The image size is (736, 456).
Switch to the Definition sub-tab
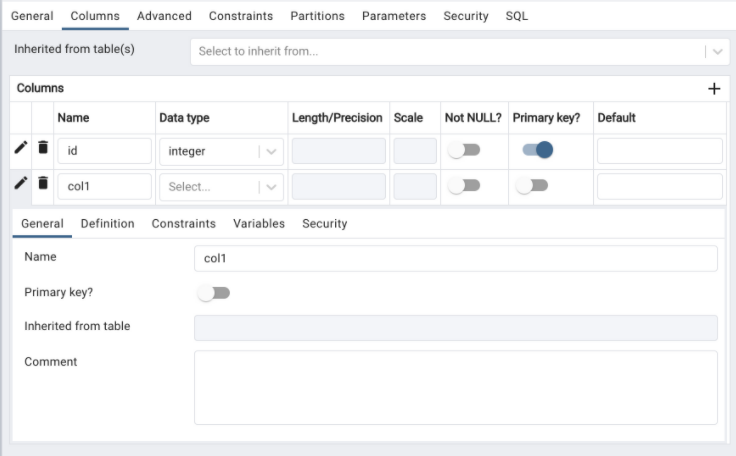(x=107, y=224)
